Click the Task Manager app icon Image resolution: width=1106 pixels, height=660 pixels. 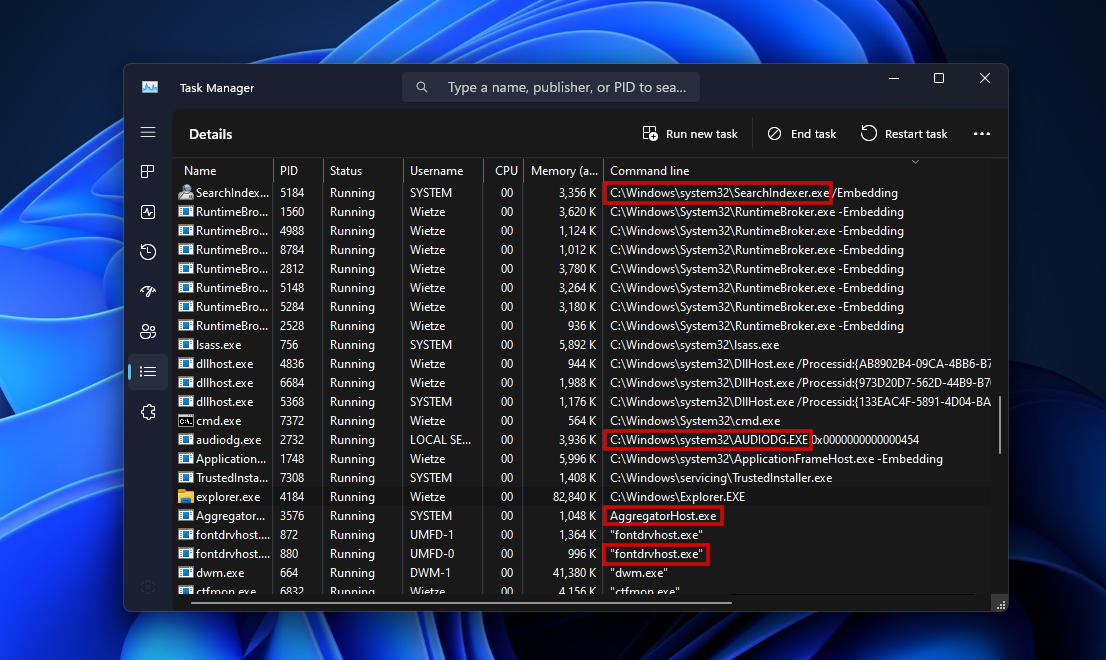(150, 87)
